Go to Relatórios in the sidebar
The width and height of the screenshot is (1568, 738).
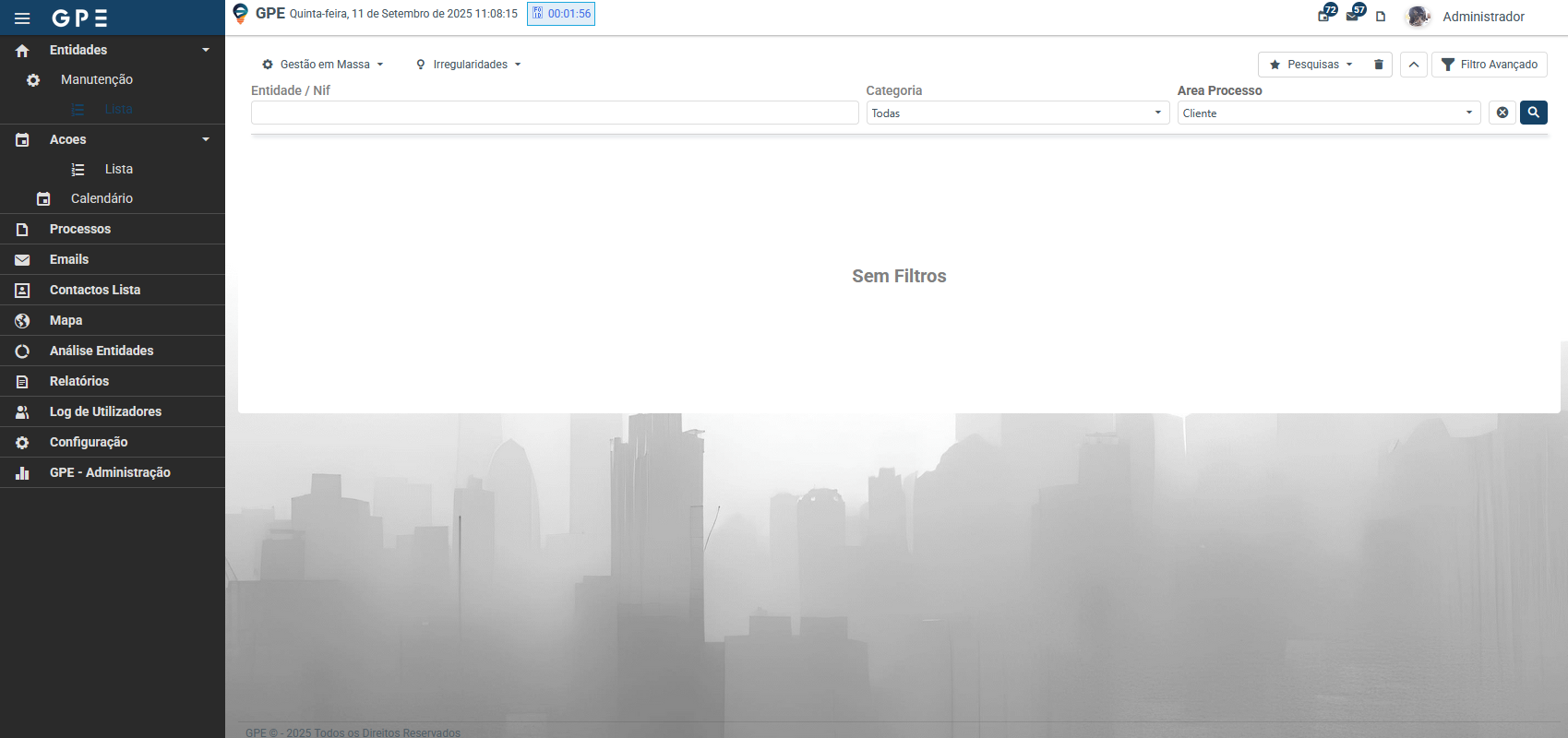[x=79, y=381]
